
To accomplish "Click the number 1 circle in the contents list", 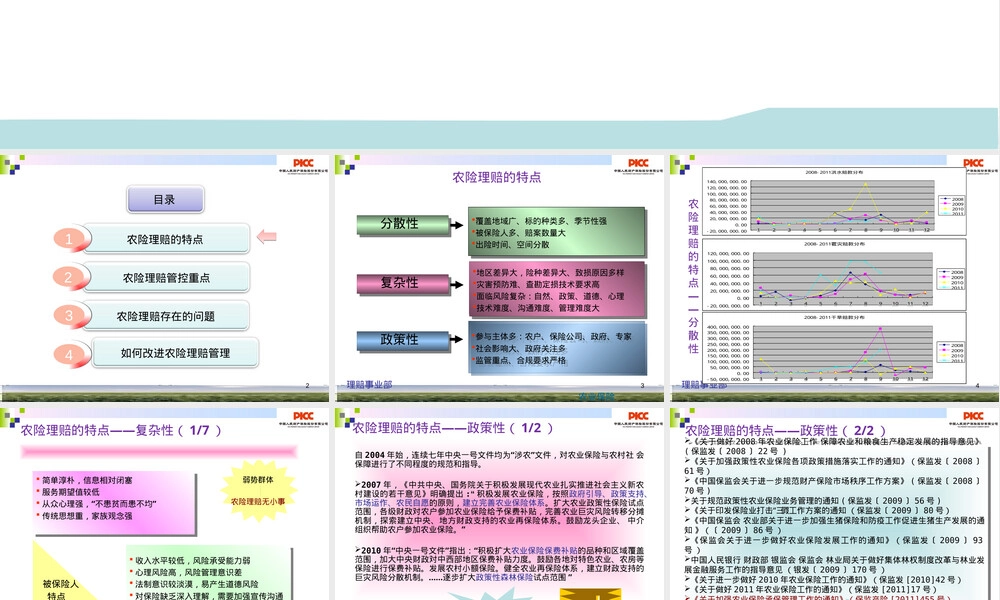I will point(70,239).
